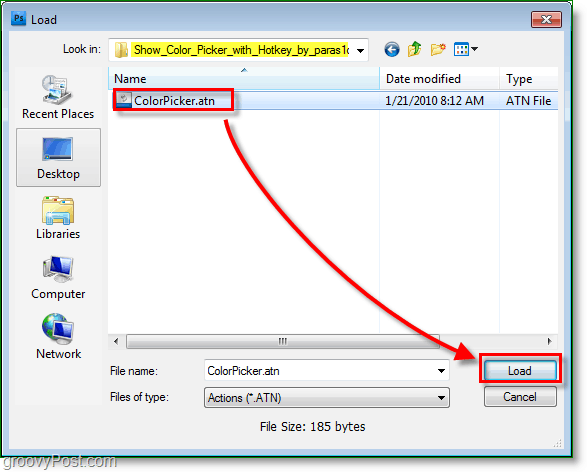This screenshot has width=587, height=472.
Task: Open the Files of type dropdown
Action: coord(327,398)
